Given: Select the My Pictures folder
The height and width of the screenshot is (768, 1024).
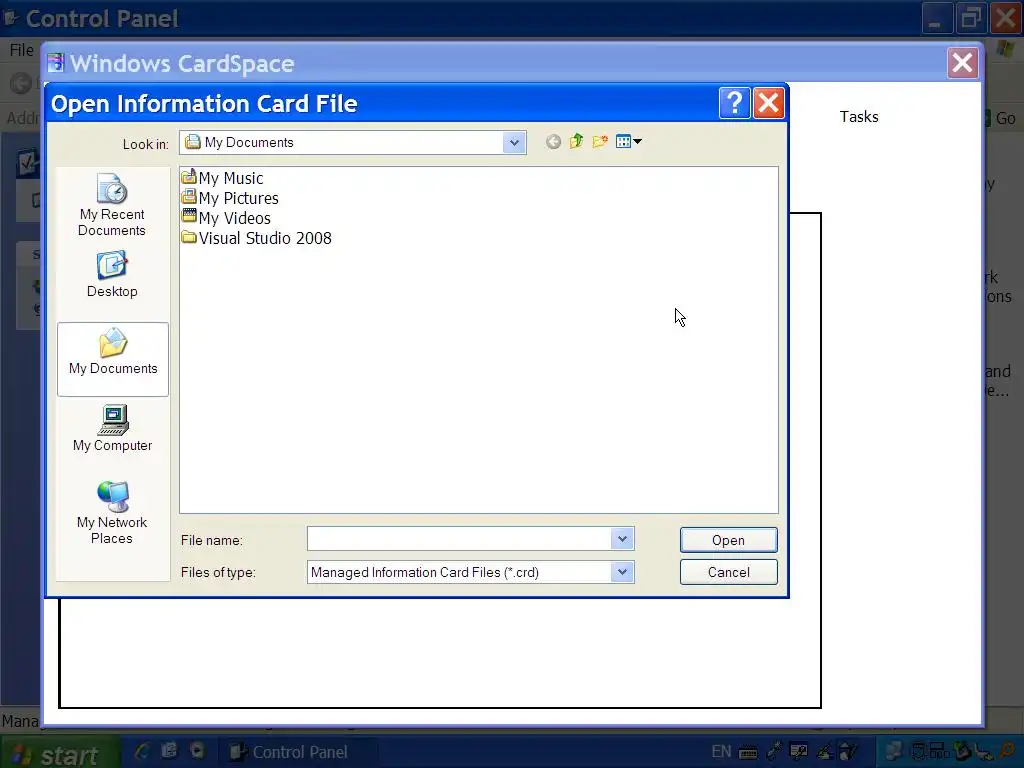Looking at the screenshot, I should (x=230, y=198).
